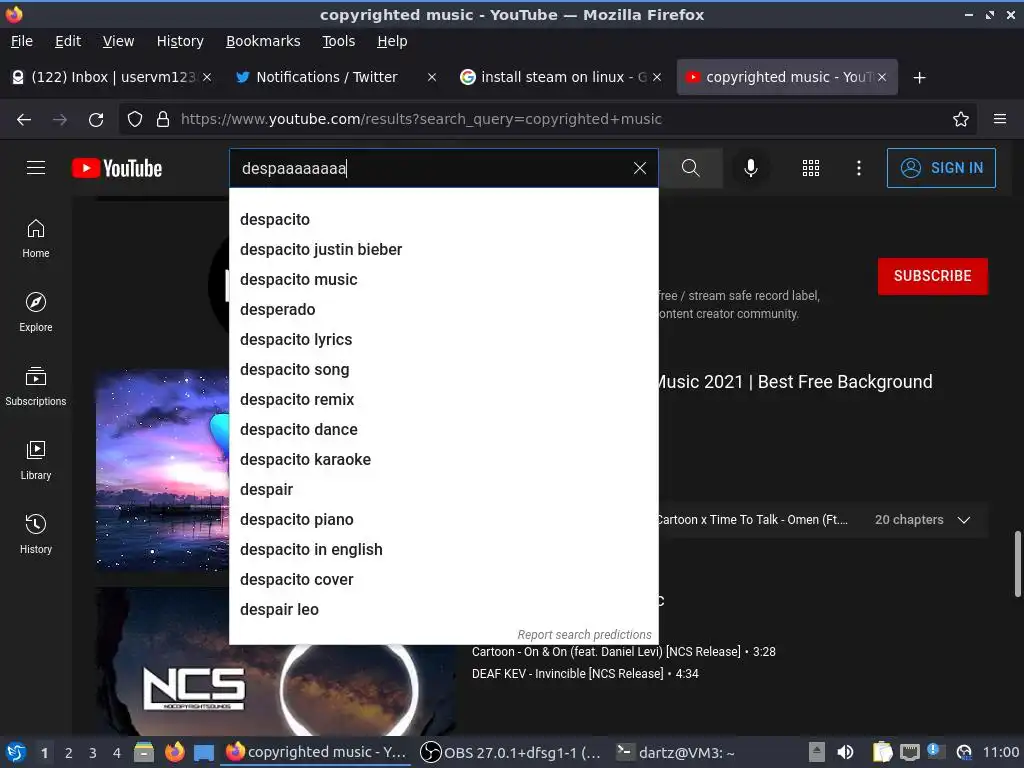The height and width of the screenshot is (768, 1024).
Task: Click the padlock site information icon
Action: click(163, 120)
